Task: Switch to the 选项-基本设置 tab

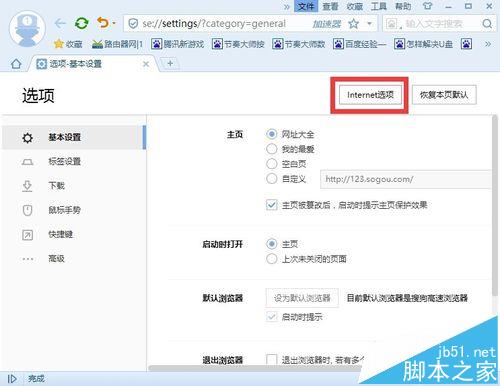Action: click(92, 64)
